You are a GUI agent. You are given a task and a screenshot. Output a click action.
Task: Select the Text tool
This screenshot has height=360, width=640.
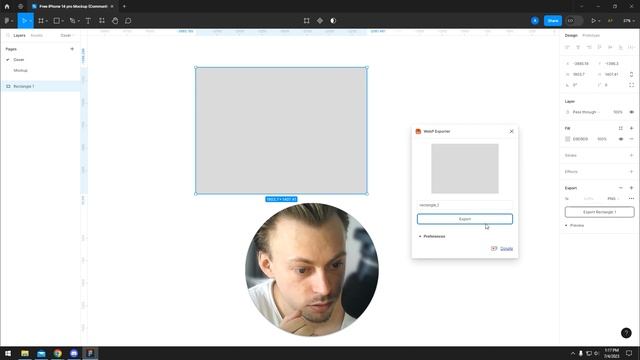[88, 20]
